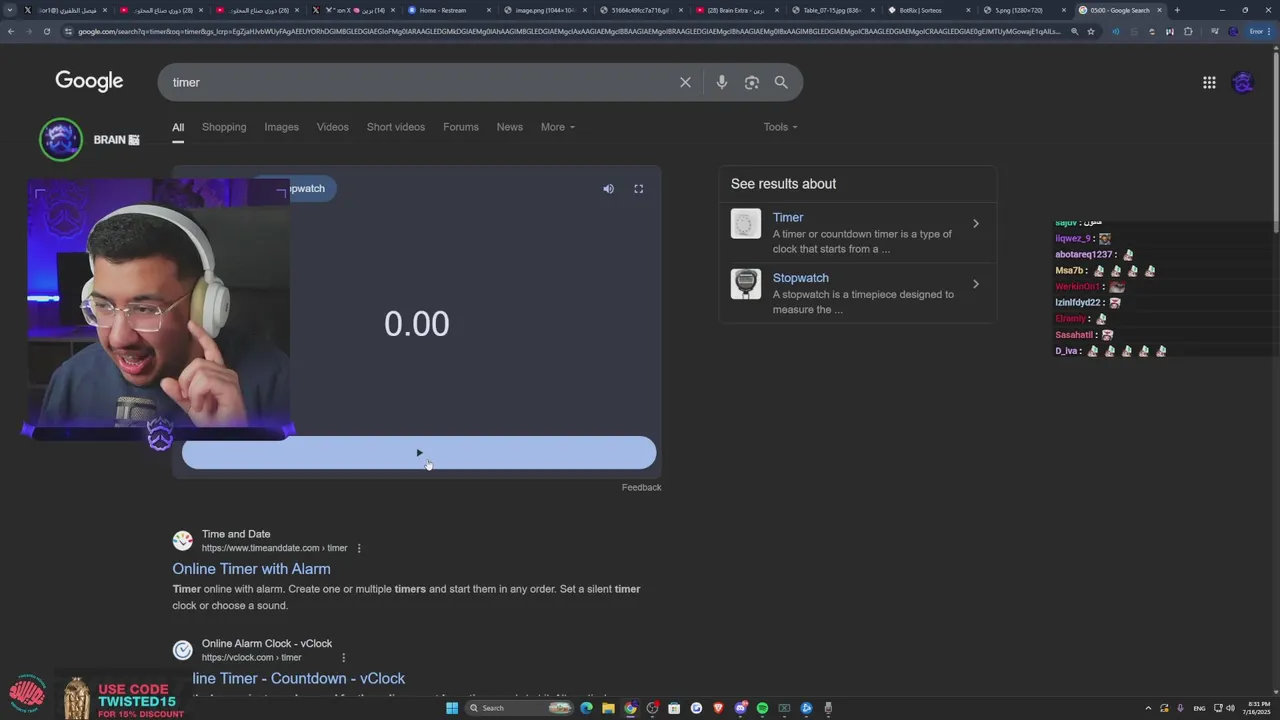Clear the search box with the X icon
Image resolution: width=1280 pixels, height=720 pixels.
(685, 82)
